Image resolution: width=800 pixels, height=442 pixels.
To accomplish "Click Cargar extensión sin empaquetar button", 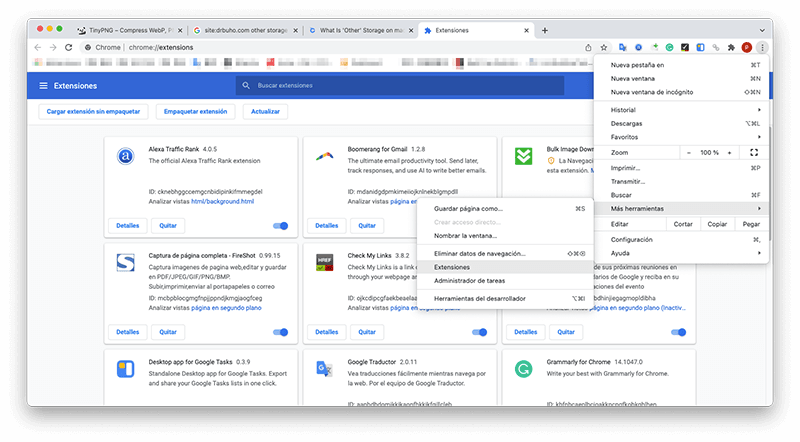I will [93, 112].
